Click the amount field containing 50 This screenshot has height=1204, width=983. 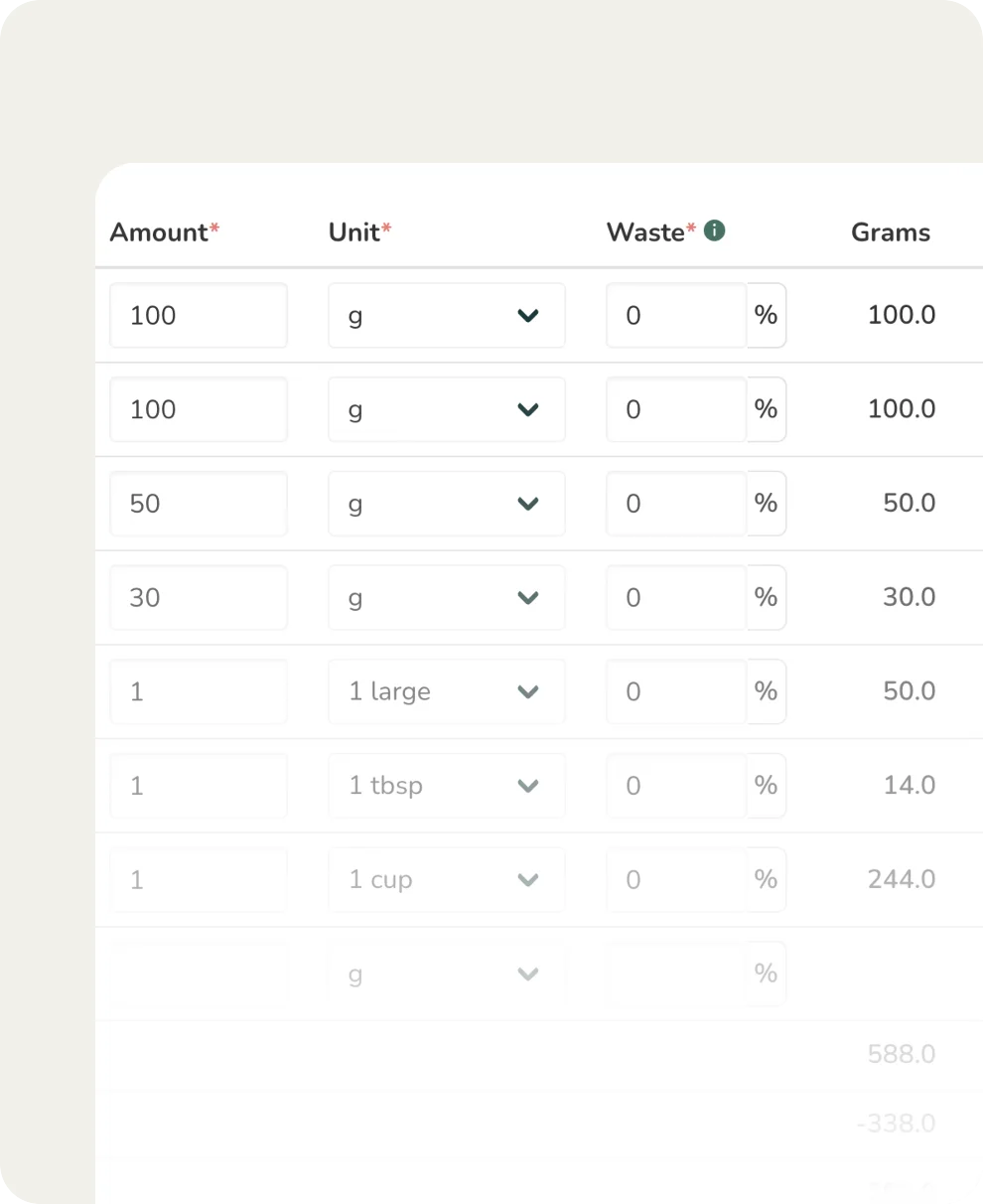(199, 504)
